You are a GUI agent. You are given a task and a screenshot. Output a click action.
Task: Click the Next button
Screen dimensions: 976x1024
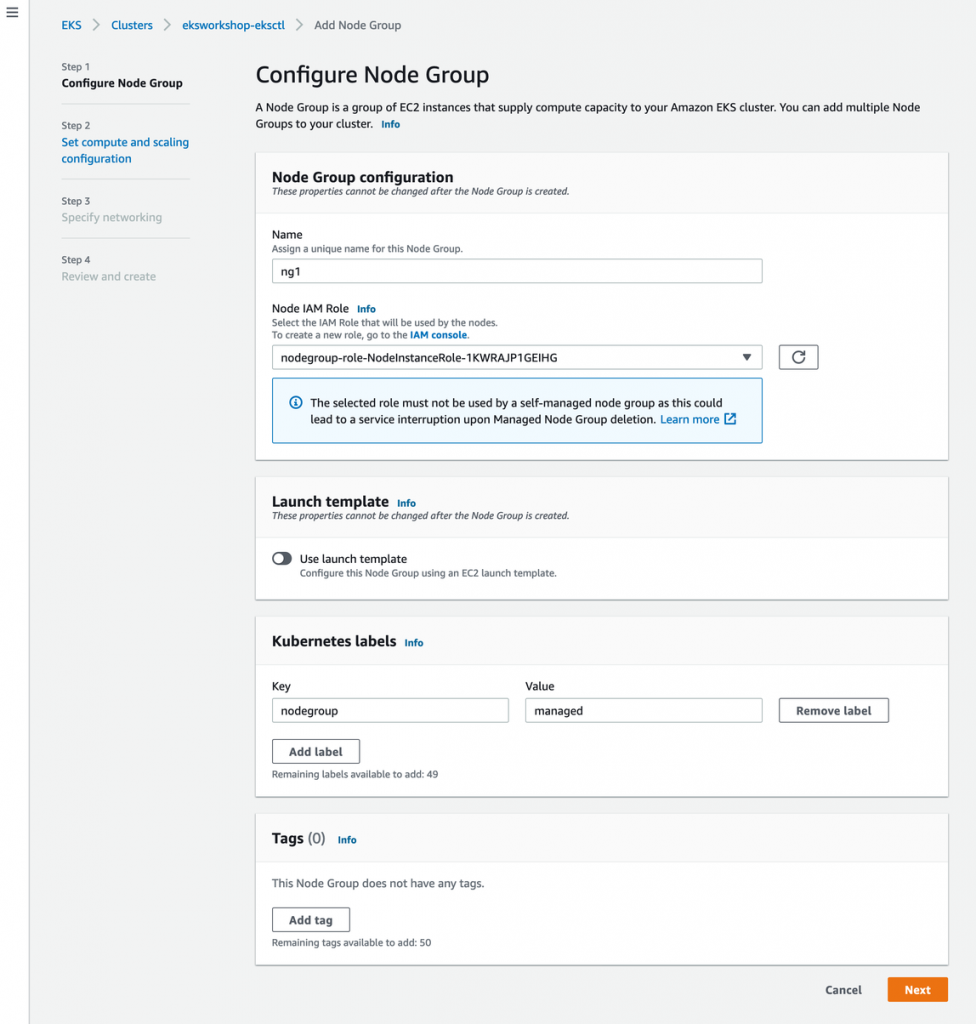click(917, 990)
